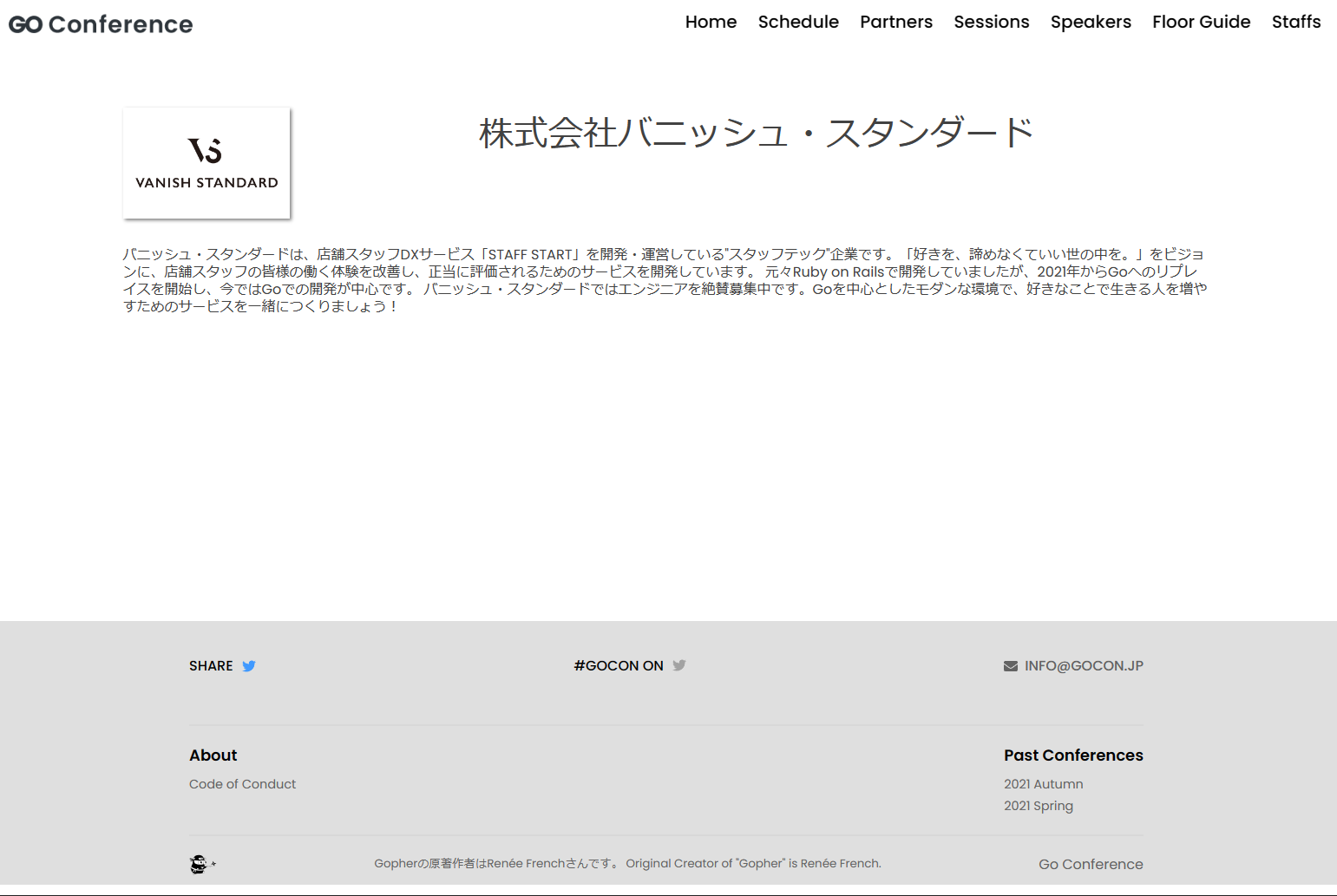Open the Code of Conduct link
Viewport: 1337px width, 896px height.
[x=243, y=784]
